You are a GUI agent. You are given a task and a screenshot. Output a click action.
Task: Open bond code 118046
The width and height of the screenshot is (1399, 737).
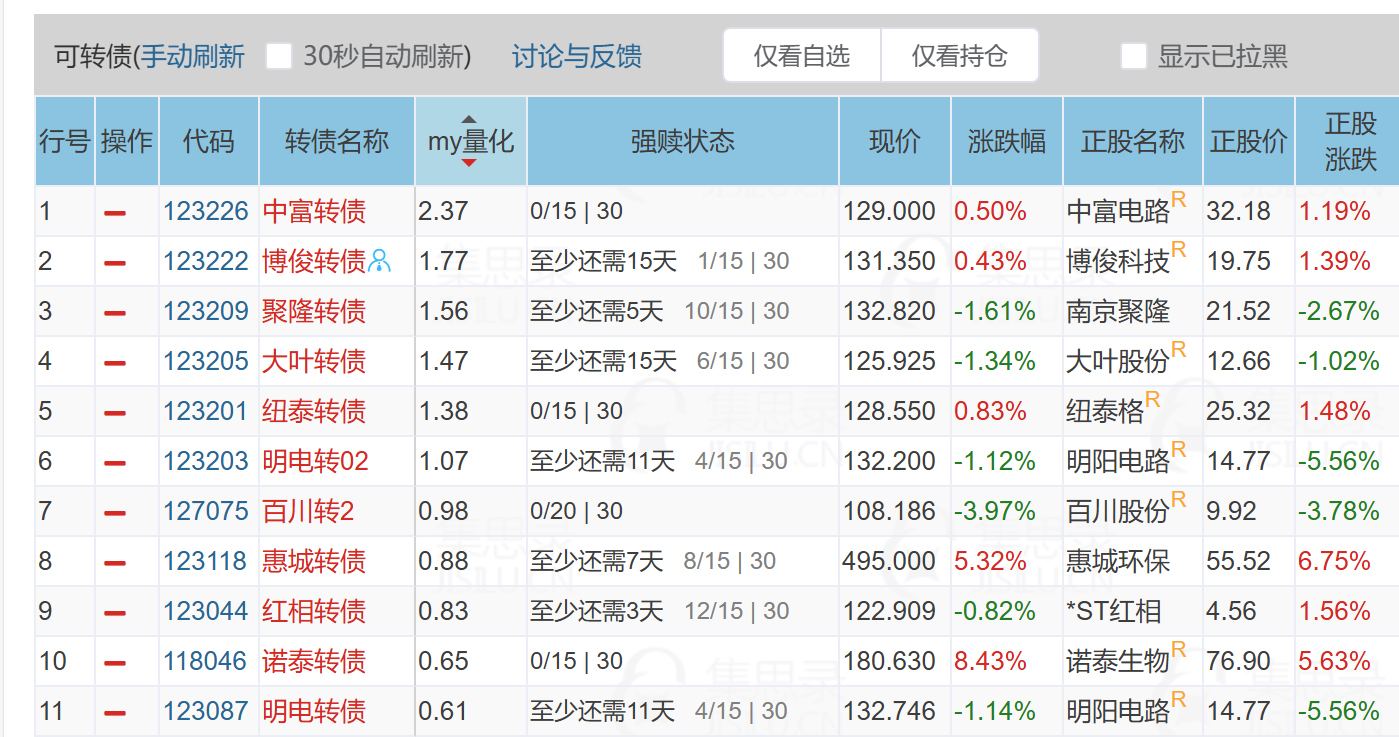206,661
